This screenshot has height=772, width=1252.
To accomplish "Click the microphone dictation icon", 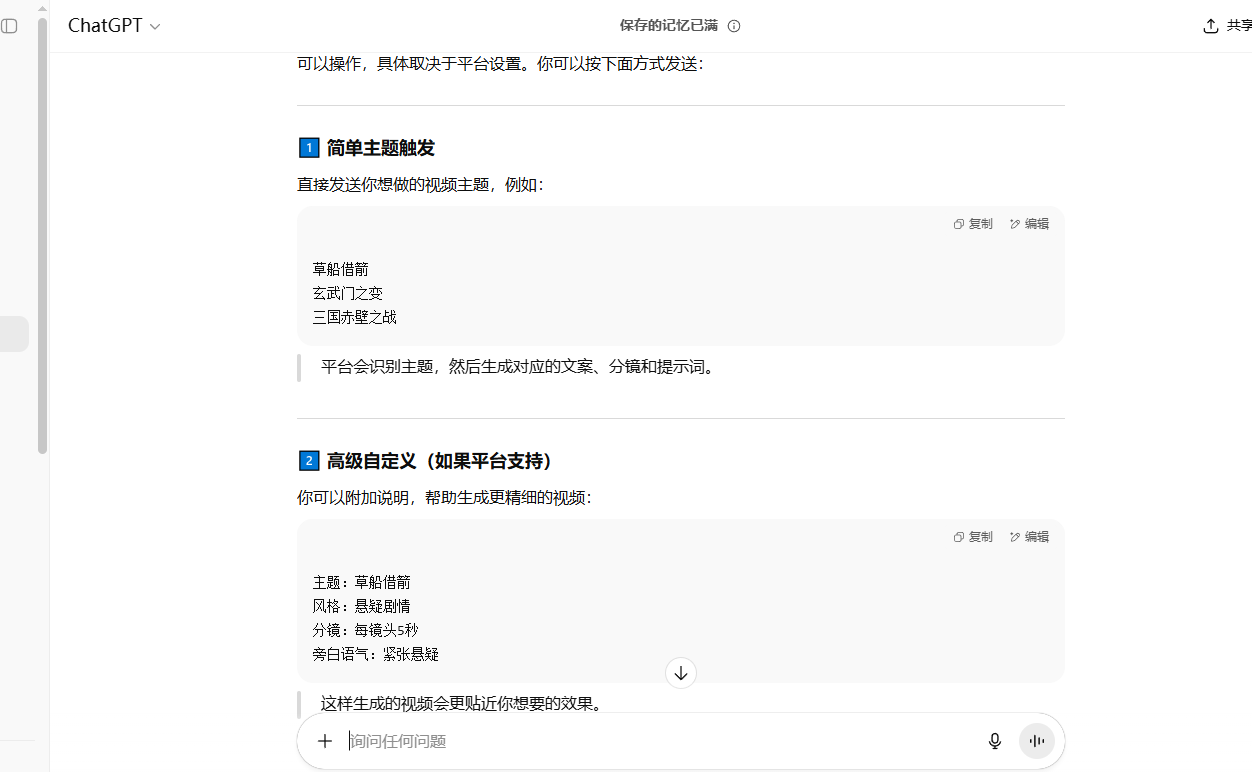I will click(995, 741).
